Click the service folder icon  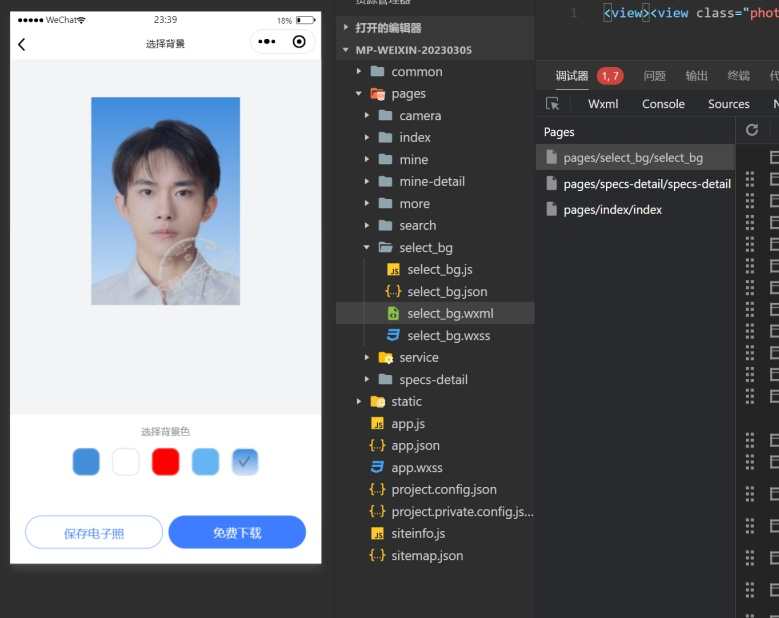(x=386, y=358)
